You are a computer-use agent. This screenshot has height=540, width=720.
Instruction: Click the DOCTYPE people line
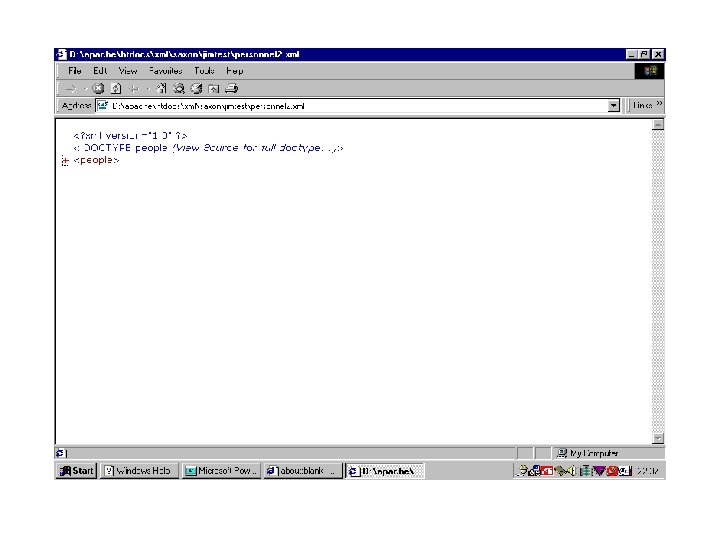click(x=208, y=148)
